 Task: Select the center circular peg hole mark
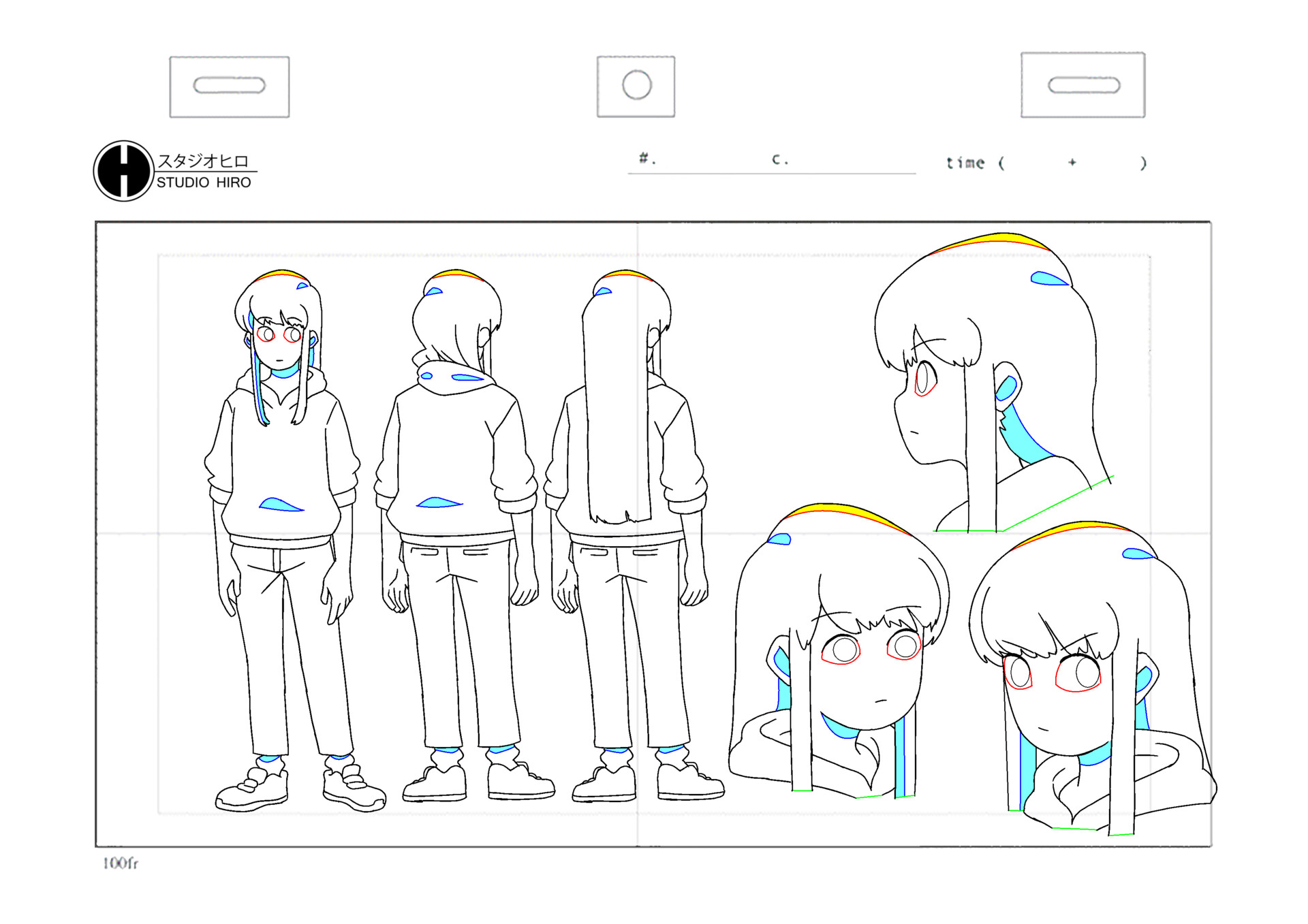coord(635,84)
